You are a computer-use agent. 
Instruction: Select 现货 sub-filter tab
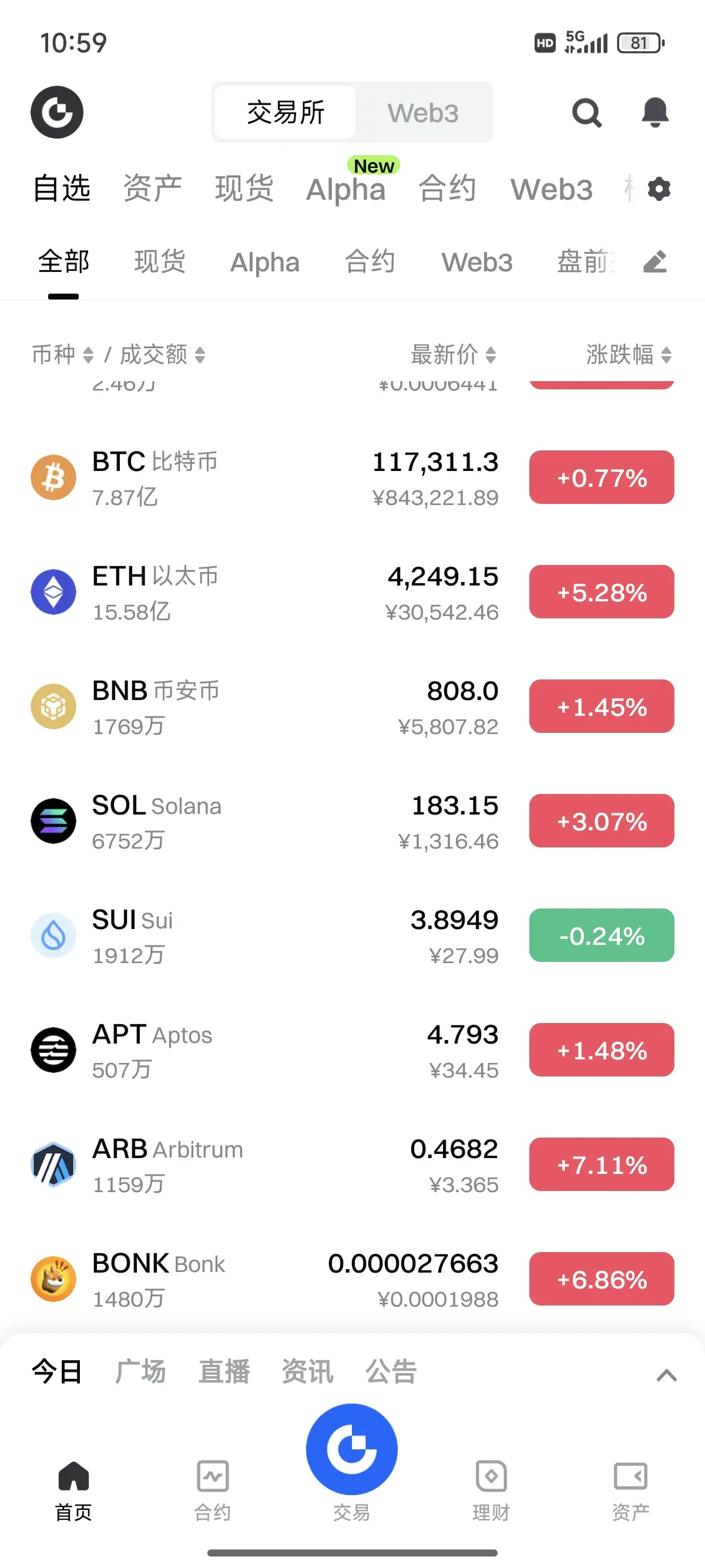coord(160,262)
